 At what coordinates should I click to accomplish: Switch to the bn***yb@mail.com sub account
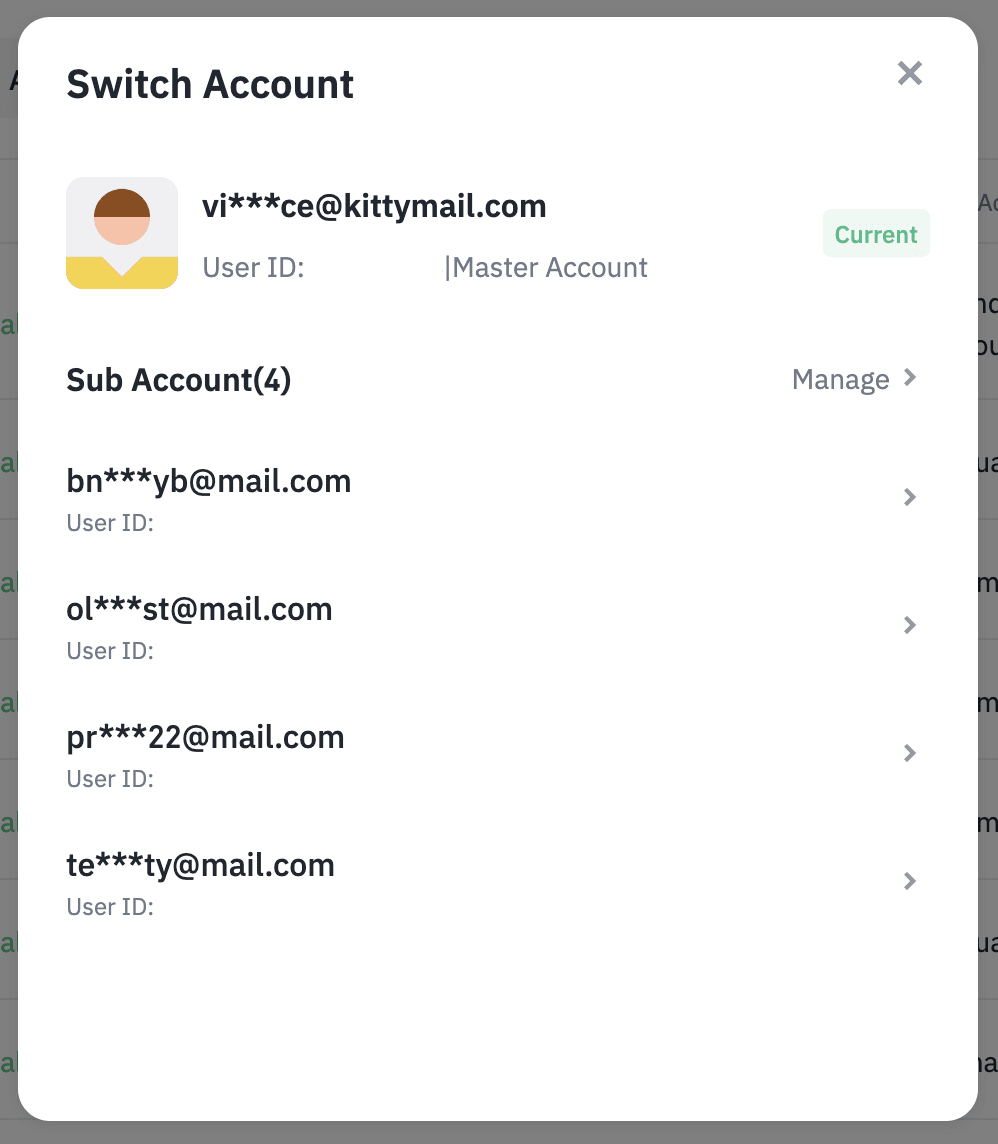point(209,482)
